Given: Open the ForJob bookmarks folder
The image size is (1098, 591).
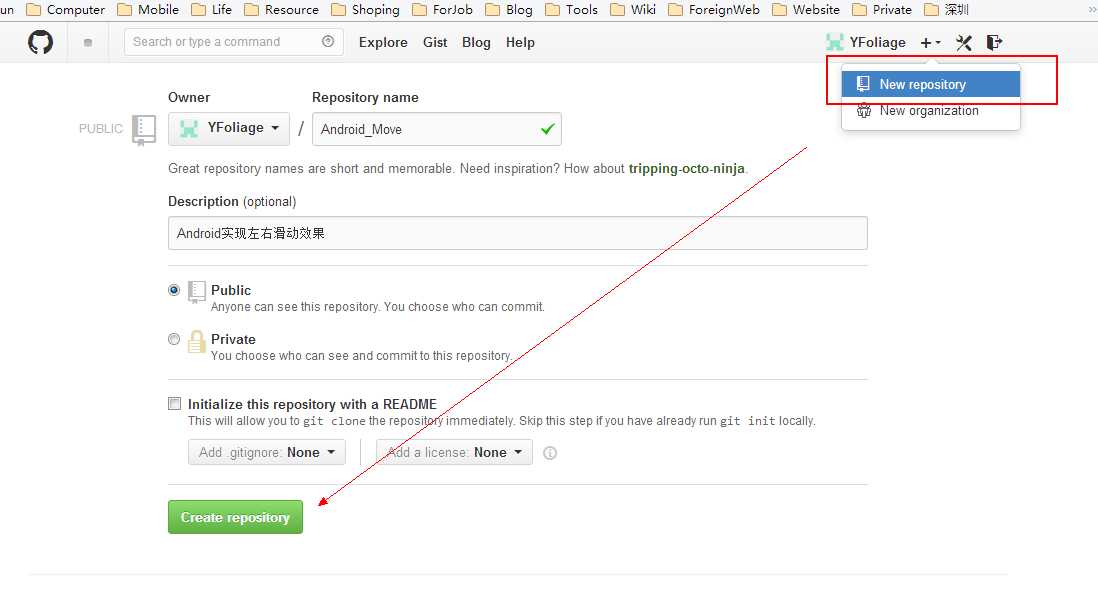Looking at the screenshot, I should [442, 10].
